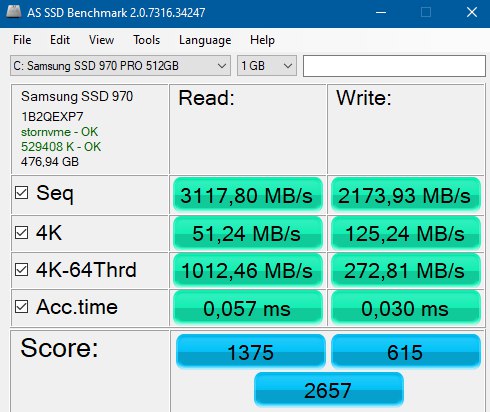Click the read score 1375

[x=251, y=352]
